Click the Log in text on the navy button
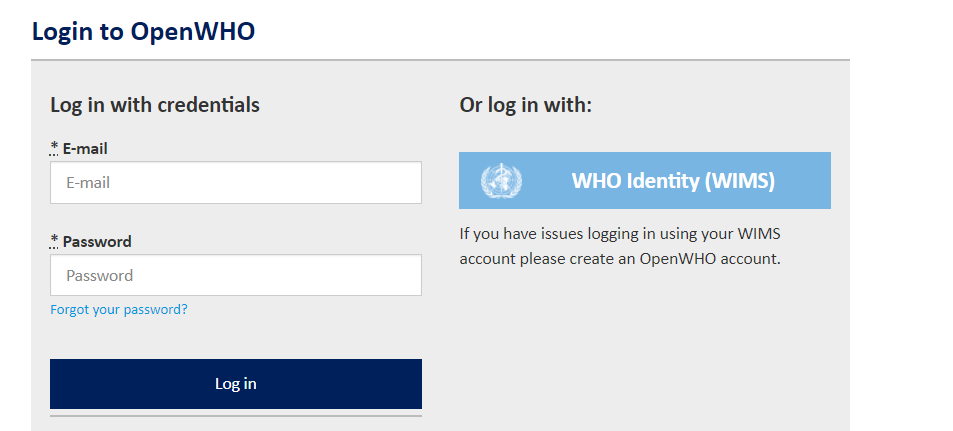Screen dimensions: 953x431 pos(236,384)
